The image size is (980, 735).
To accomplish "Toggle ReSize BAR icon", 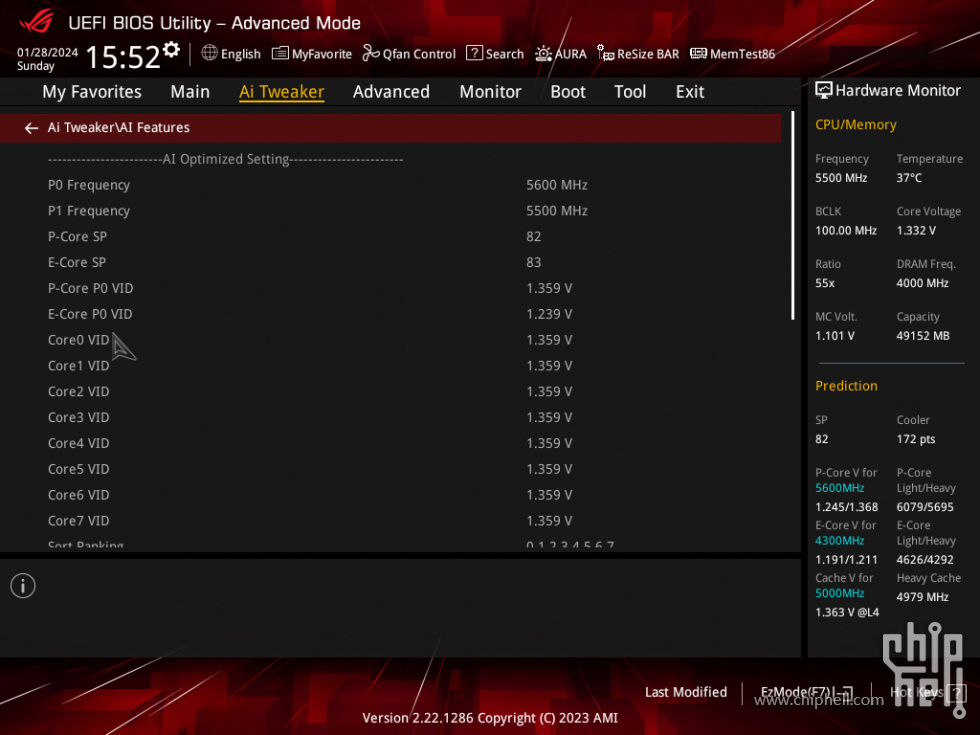I will point(605,54).
